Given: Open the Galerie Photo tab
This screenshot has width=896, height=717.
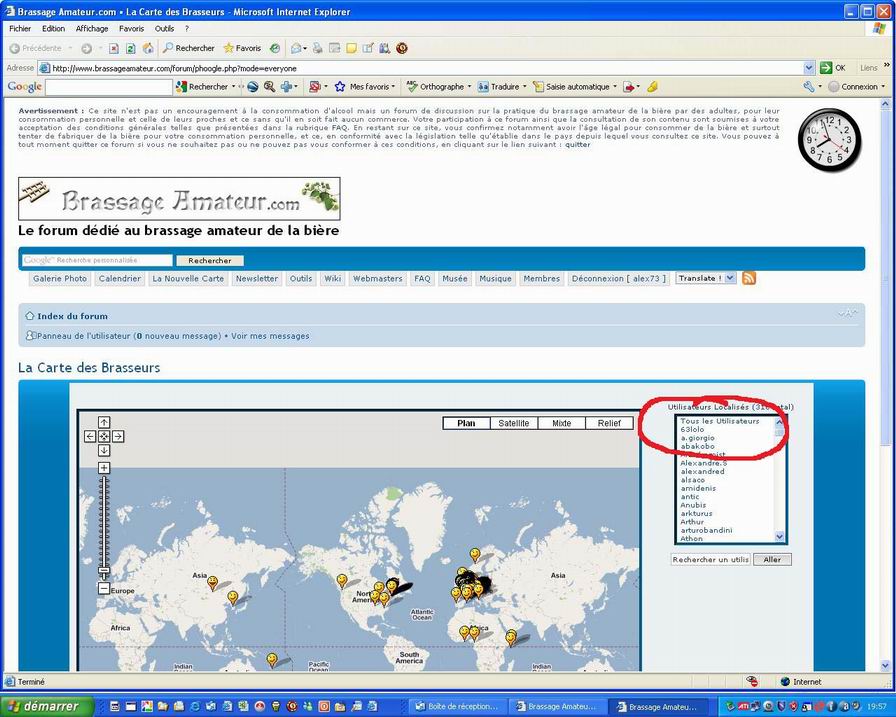Looking at the screenshot, I should point(60,279).
